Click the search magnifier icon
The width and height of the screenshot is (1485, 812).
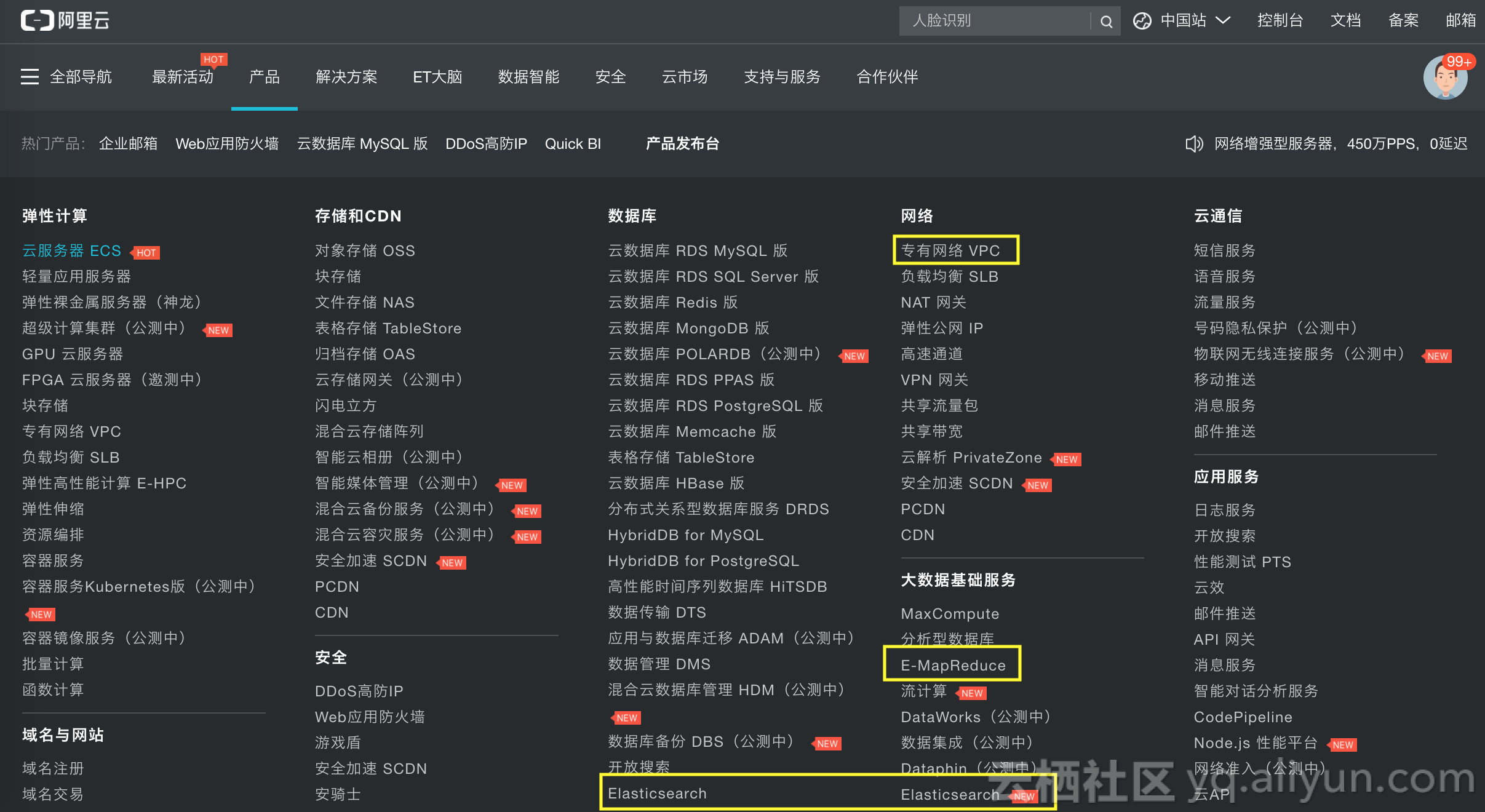click(x=1106, y=22)
